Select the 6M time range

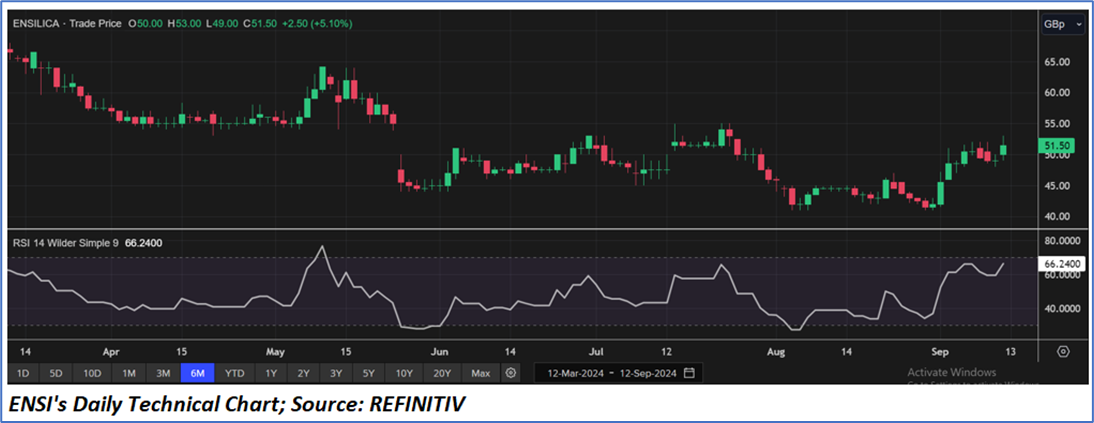pos(197,373)
